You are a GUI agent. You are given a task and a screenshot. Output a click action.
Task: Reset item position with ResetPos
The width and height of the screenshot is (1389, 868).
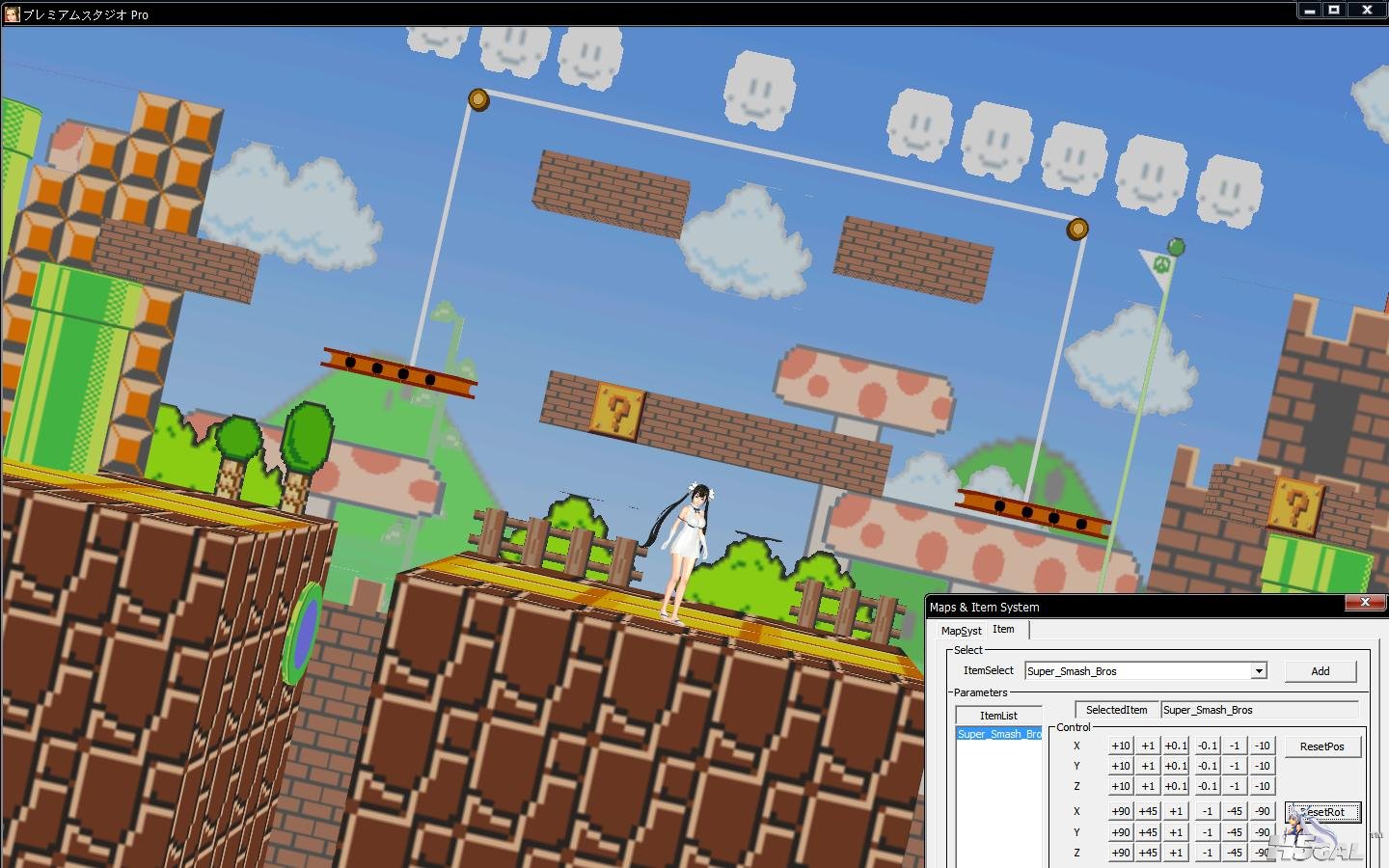click(1322, 746)
